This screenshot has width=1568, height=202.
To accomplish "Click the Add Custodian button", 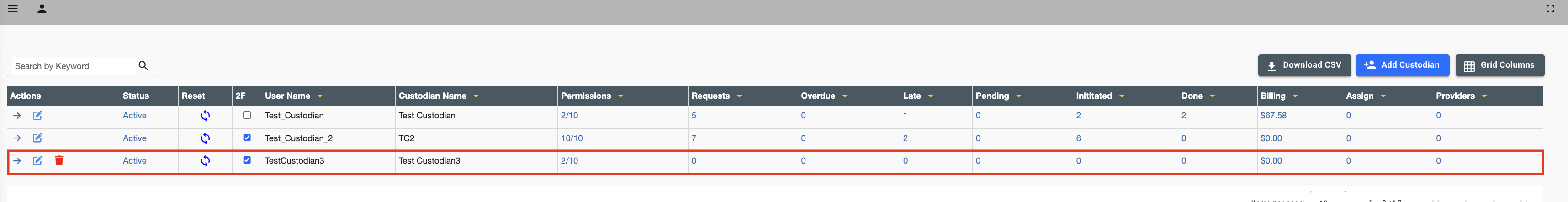I will tap(1402, 65).
